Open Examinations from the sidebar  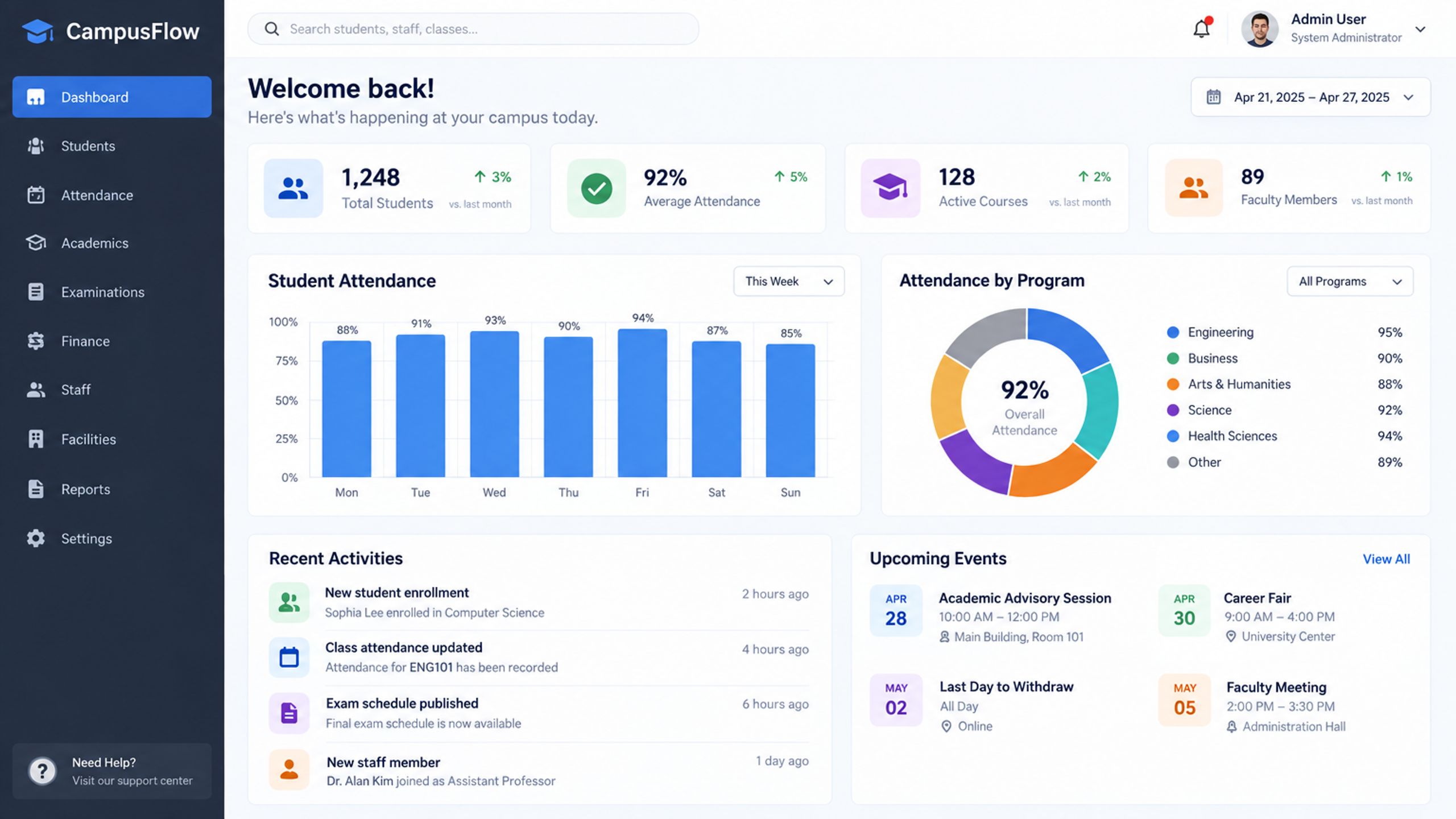[112, 292]
